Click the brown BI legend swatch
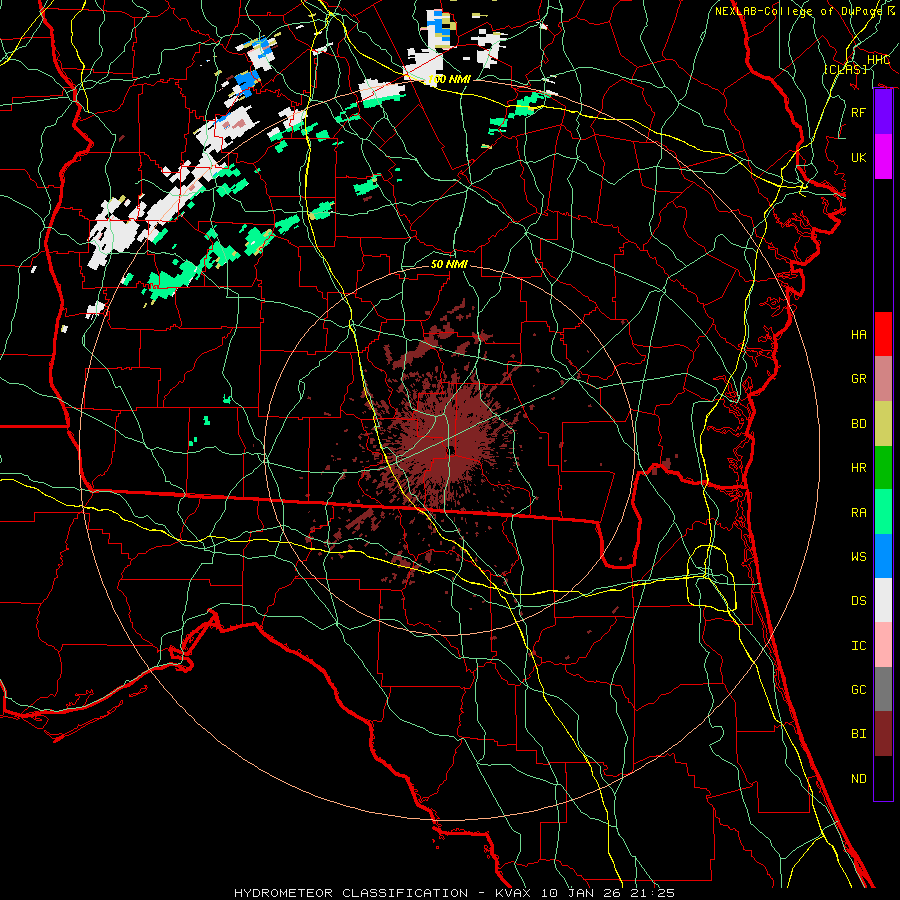This screenshot has width=900, height=900. tap(883, 734)
